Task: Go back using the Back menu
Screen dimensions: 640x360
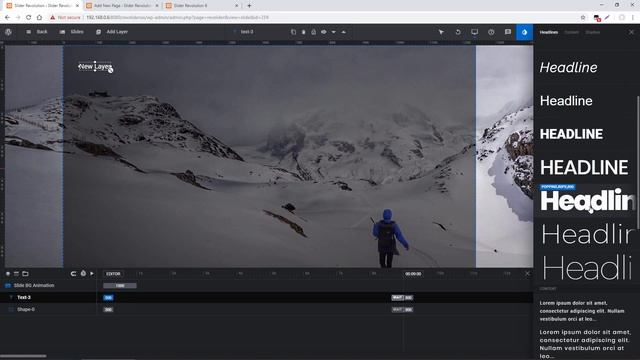Action: point(37,32)
